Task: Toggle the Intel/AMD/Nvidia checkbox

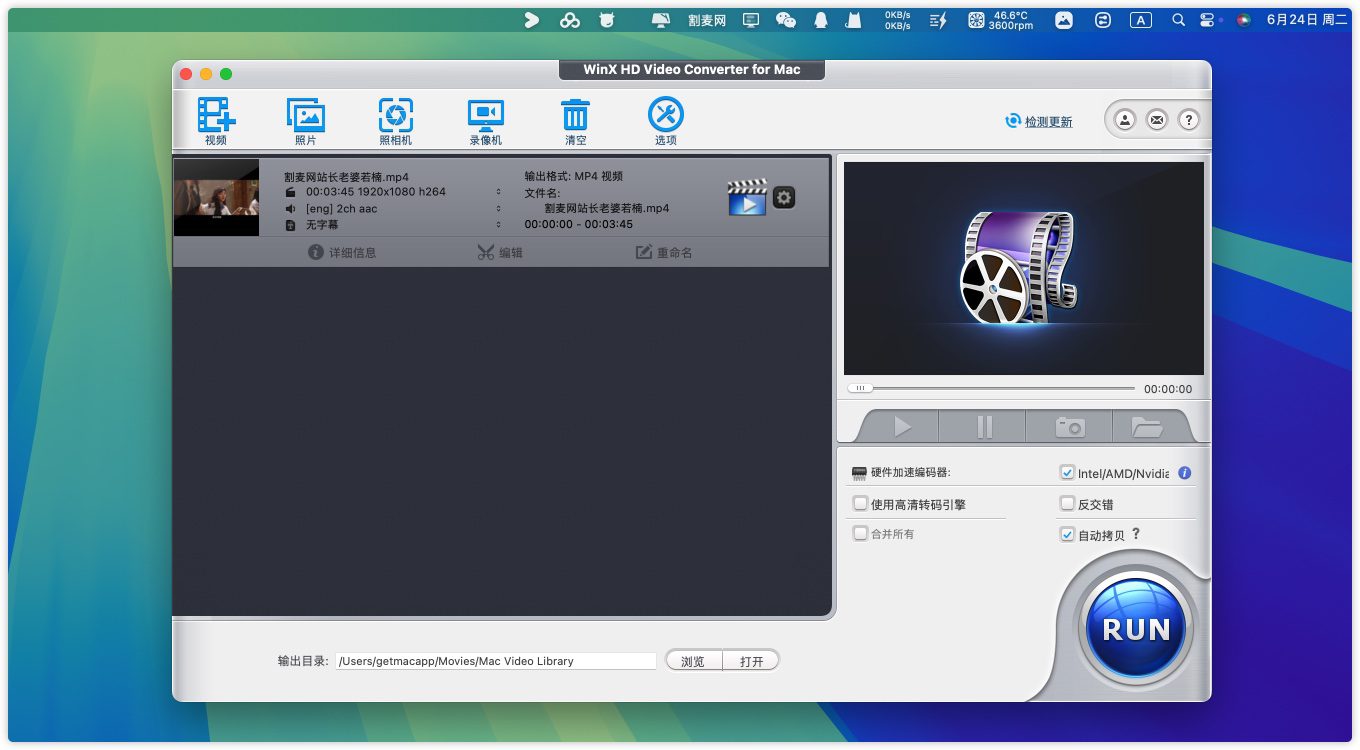Action: (1067, 473)
